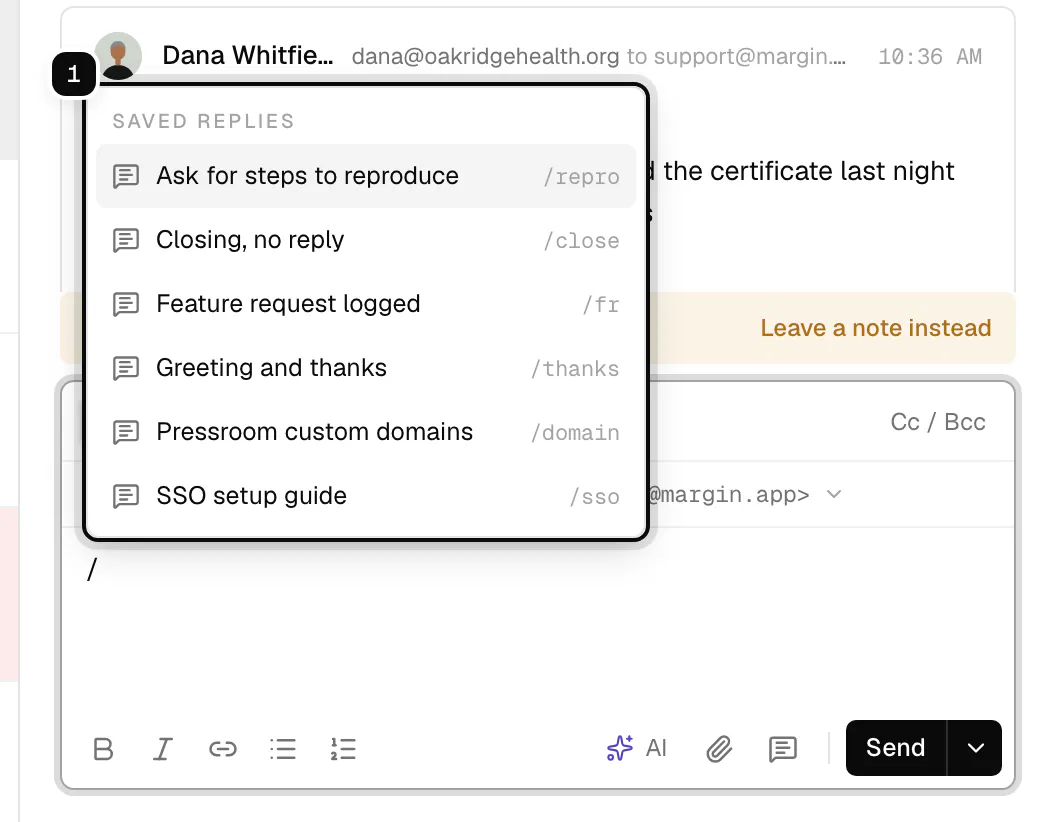Toggle bold formatting in the reply editor

[x=103, y=749]
